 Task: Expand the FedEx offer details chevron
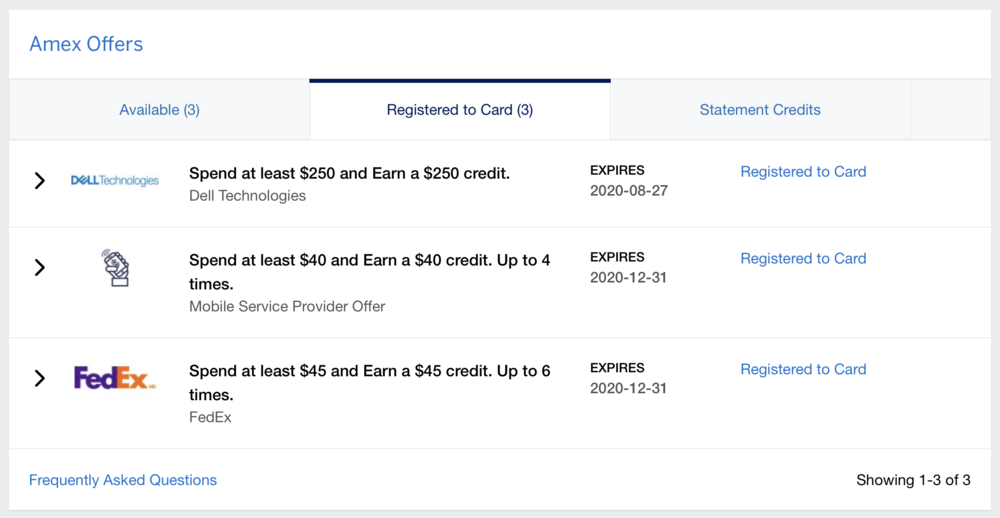pyautogui.click(x=40, y=378)
